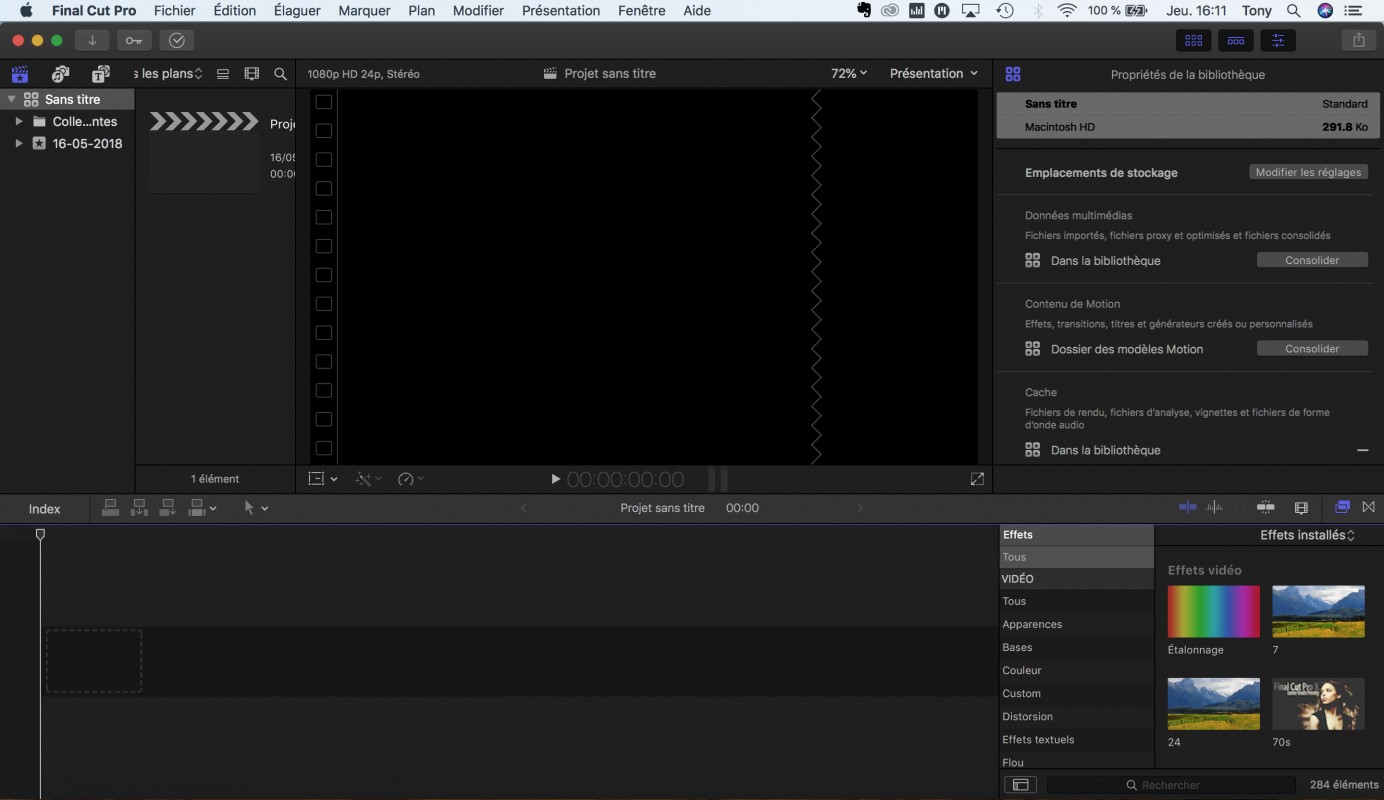This screenshot has height=800, width=1384.
Task: Click overwrite clip edit icon
Action: pos(197,508)
